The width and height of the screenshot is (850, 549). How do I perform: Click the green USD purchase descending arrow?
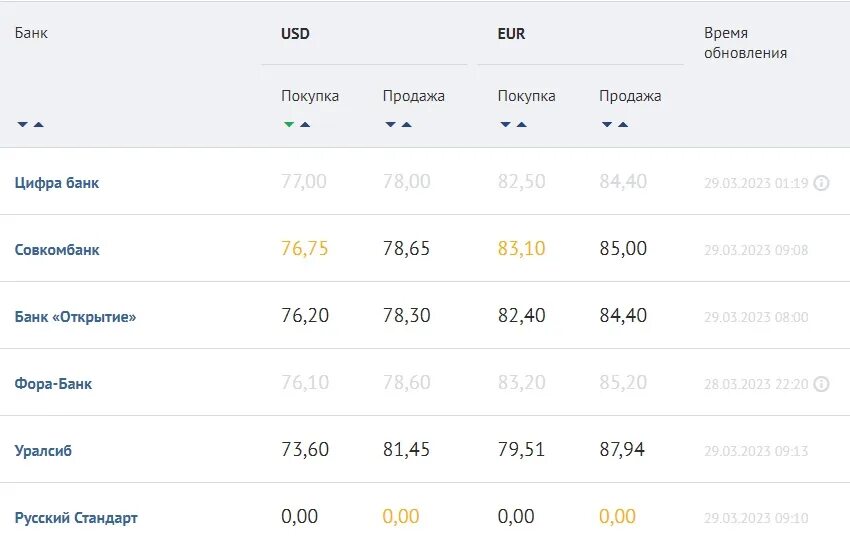click(x=289, y=125)
